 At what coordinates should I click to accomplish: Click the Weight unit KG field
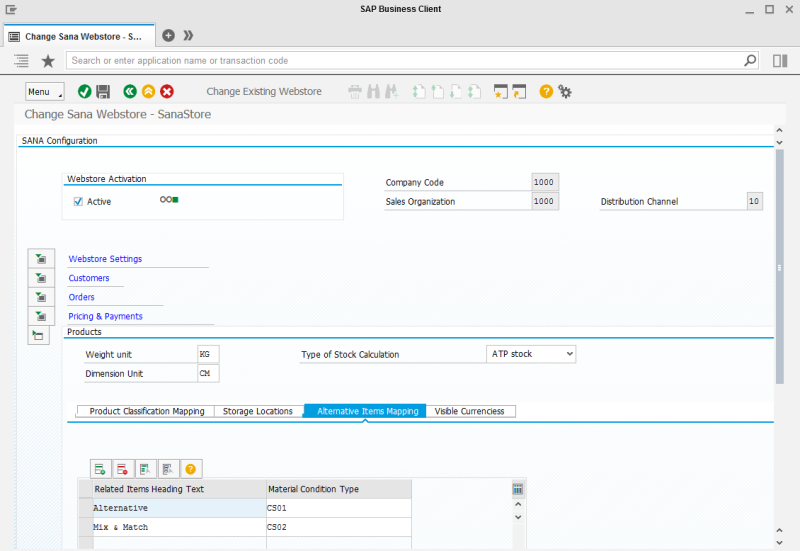208,354
